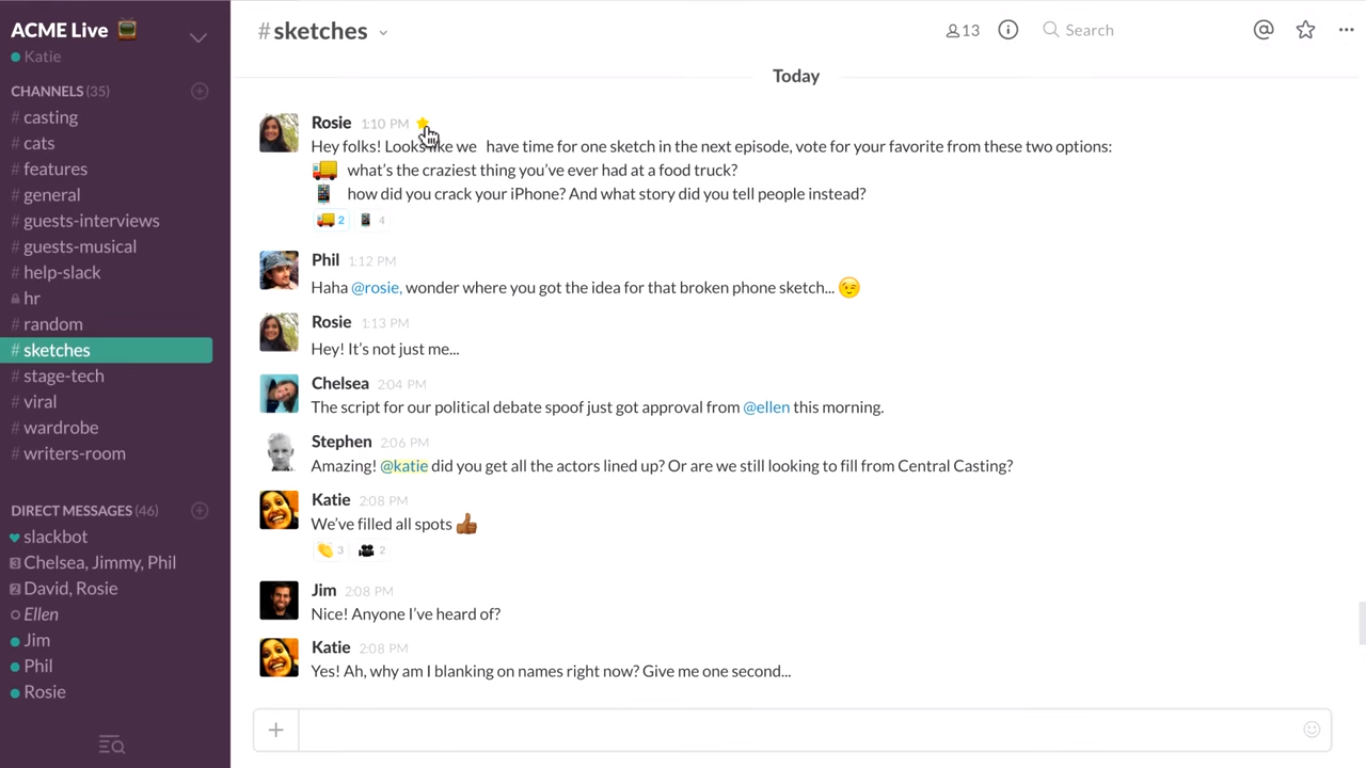1366x768 pixels.
Task: Show the member list with 13 members
Action: (x=962, y=30)
